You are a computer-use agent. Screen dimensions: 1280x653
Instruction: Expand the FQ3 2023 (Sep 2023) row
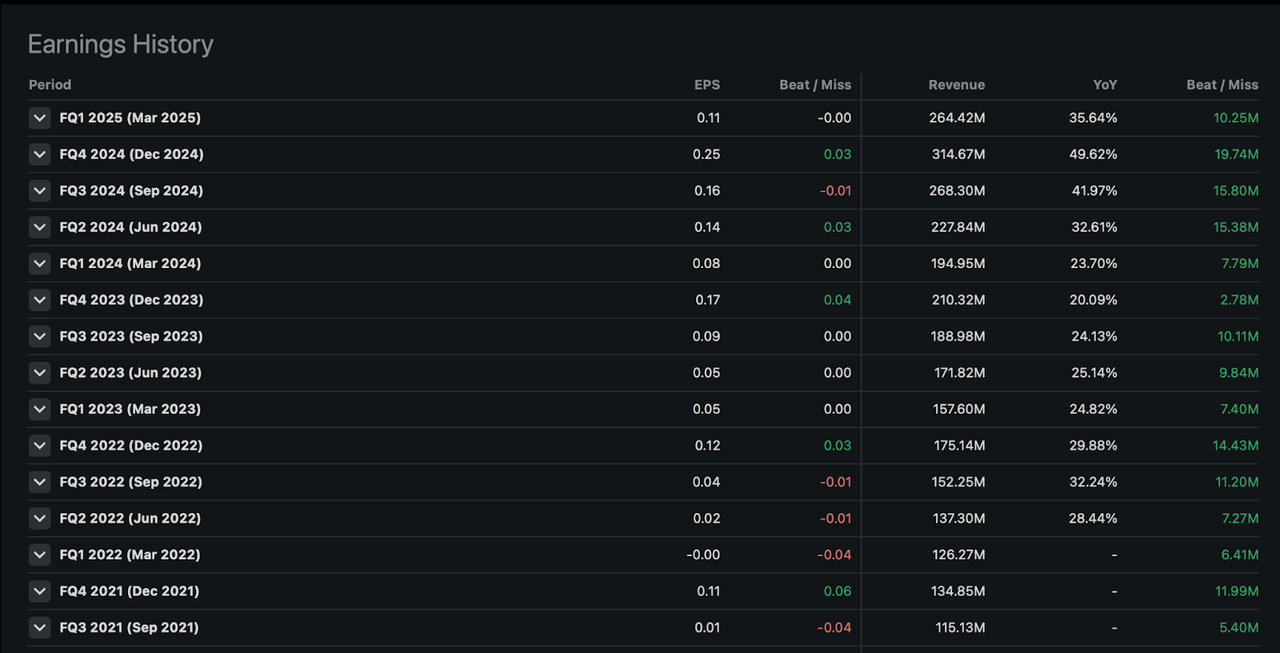pyautogui.click(x=40, y=336)
